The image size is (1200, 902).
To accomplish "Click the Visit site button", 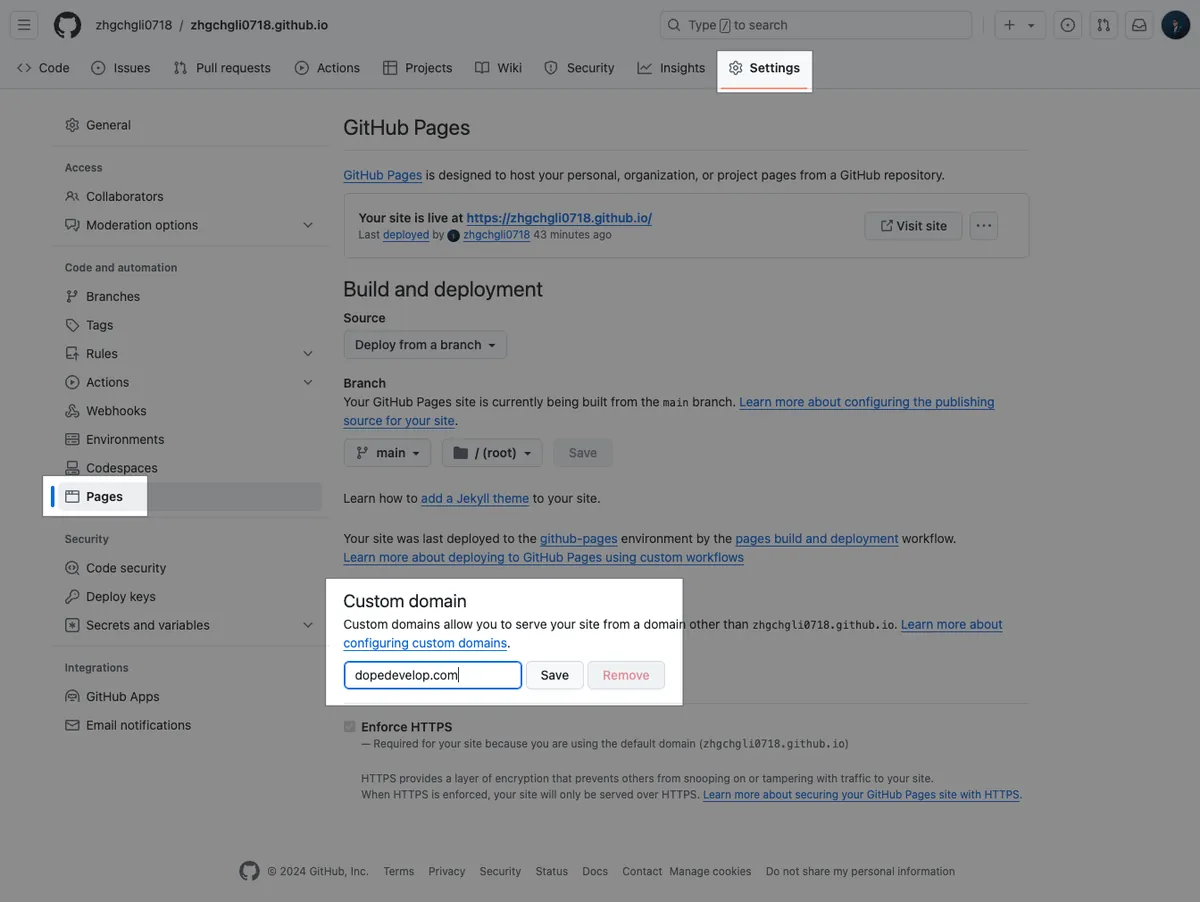I will coord(912,226).
